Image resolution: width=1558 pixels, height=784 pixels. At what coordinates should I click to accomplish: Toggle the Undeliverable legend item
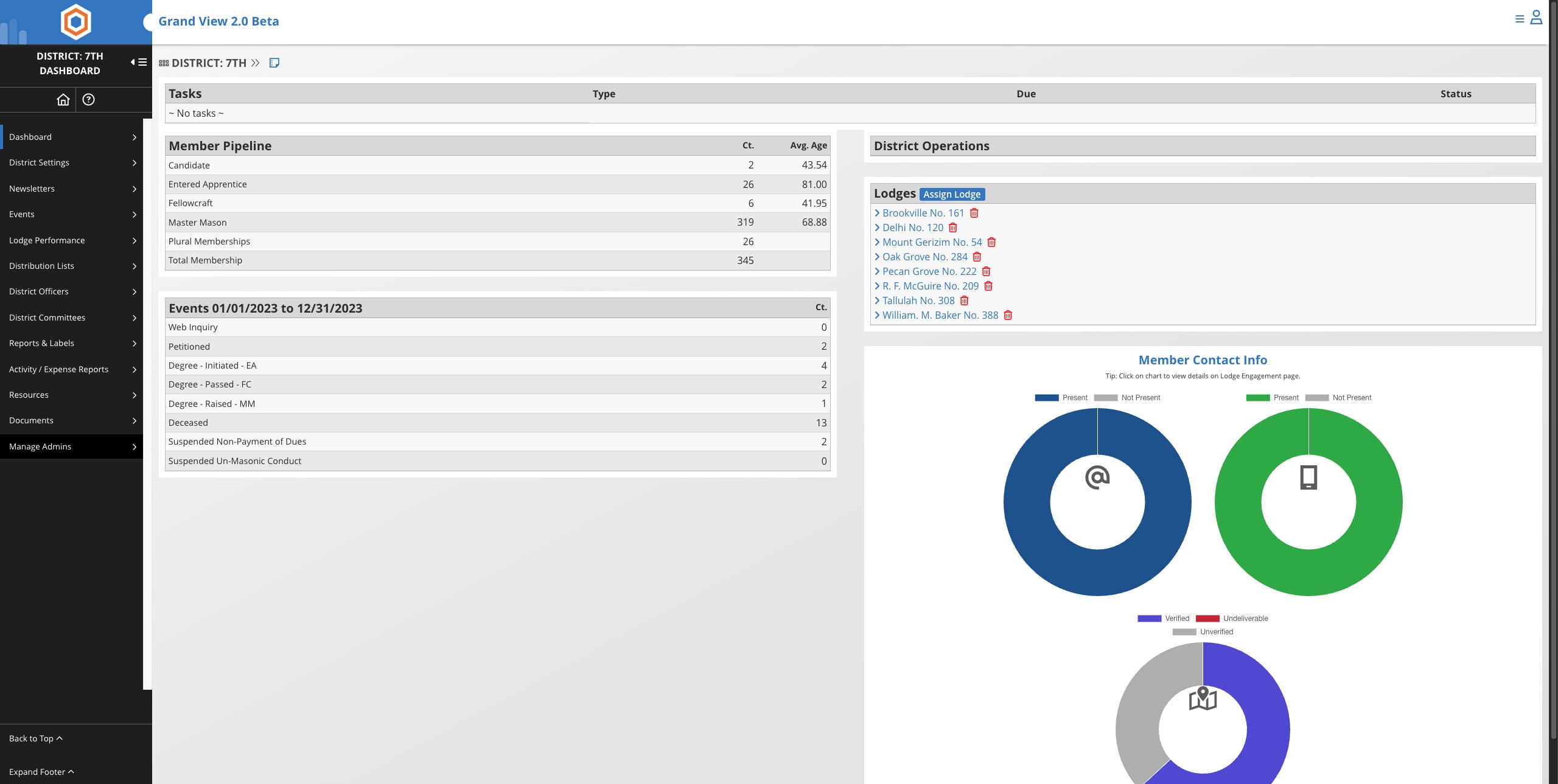coord(1232,619)
